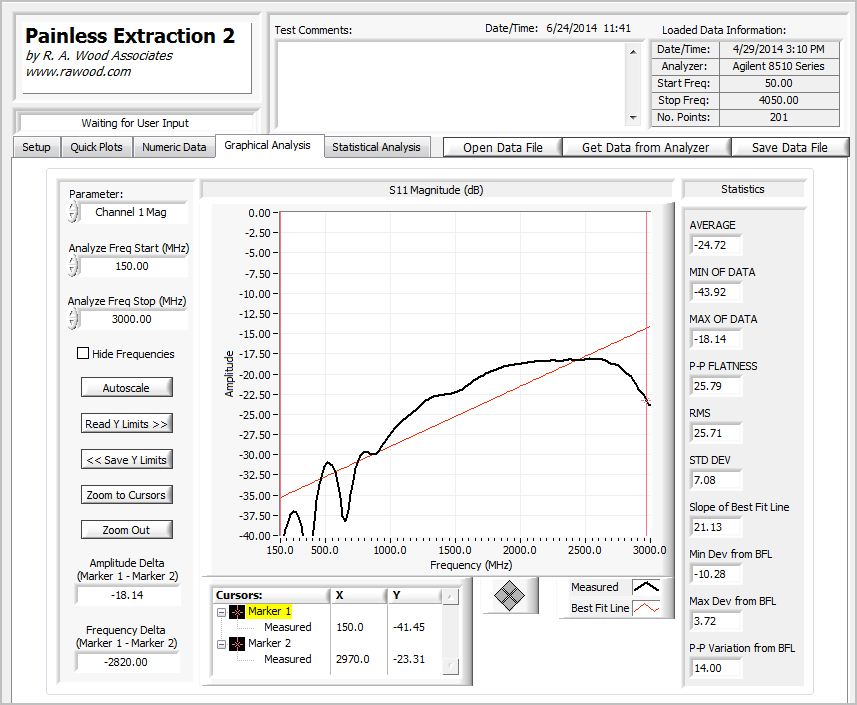Click Marker 2 Measured X value 2970.0
This screenshot has height=705, width=857.
353,660
